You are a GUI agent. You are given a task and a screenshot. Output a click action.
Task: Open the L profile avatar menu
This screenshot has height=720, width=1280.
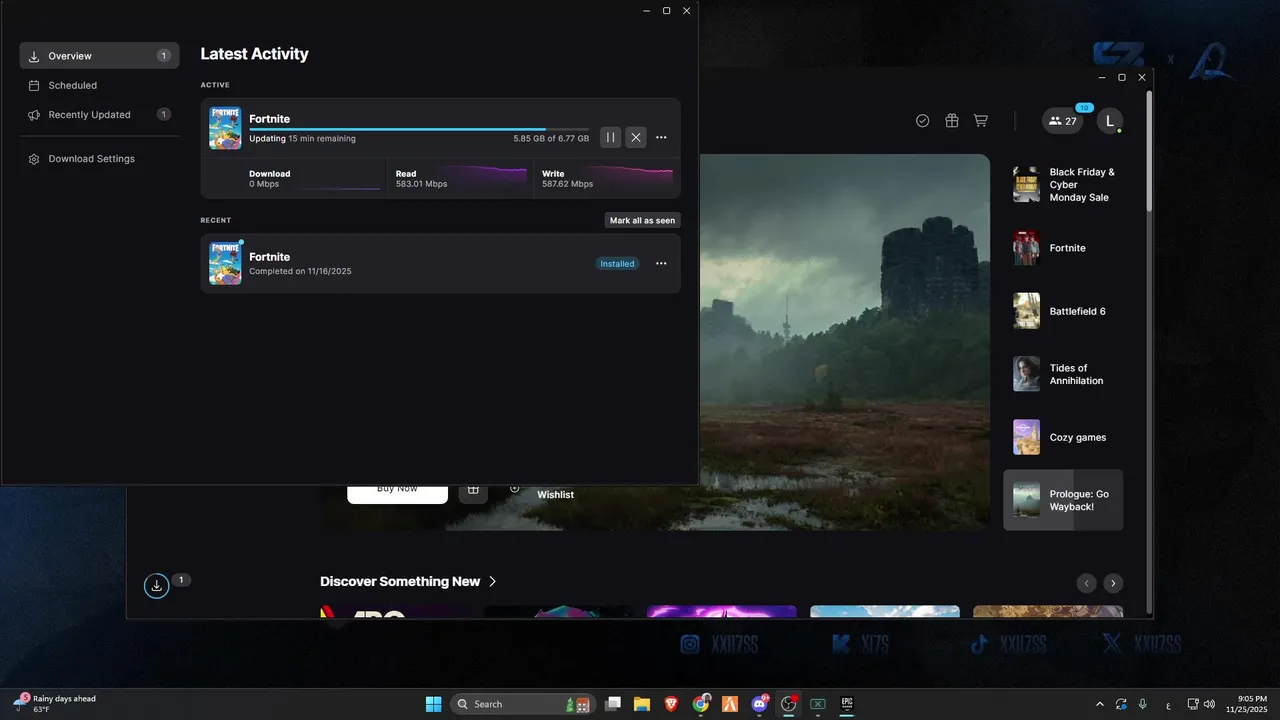pyautogui.click(x=1109, y=121)
